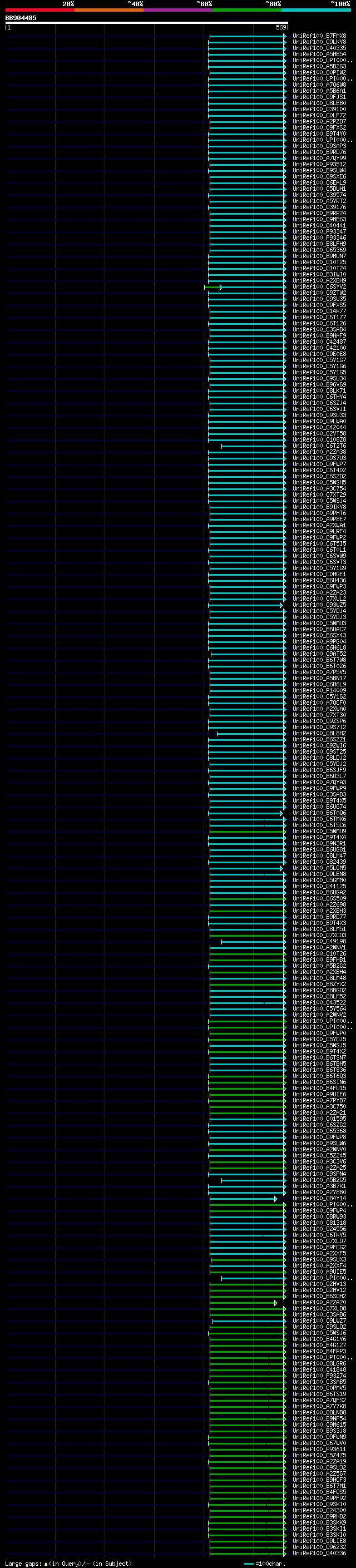Screen dimensions: 356x1568
Task: Open the UniRef100_Q5DUH1 entry
Action: pyautogui.click(x=319, y=189)
